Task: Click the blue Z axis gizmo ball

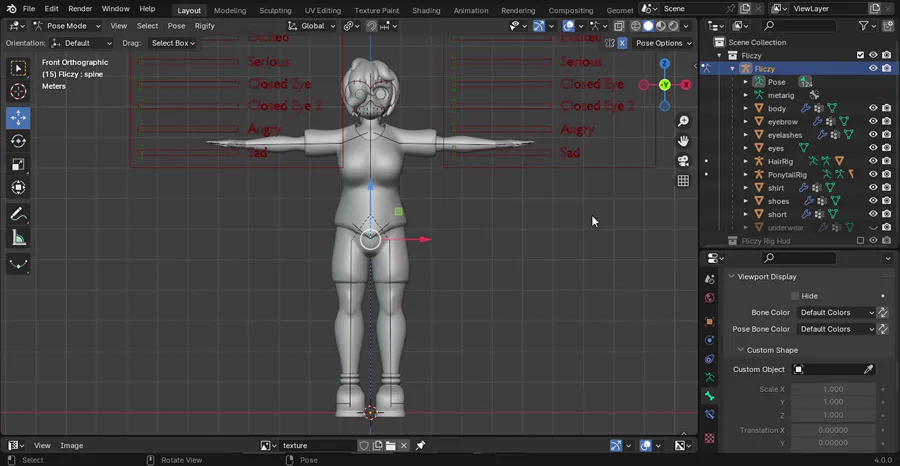Action: coord(665,64)
